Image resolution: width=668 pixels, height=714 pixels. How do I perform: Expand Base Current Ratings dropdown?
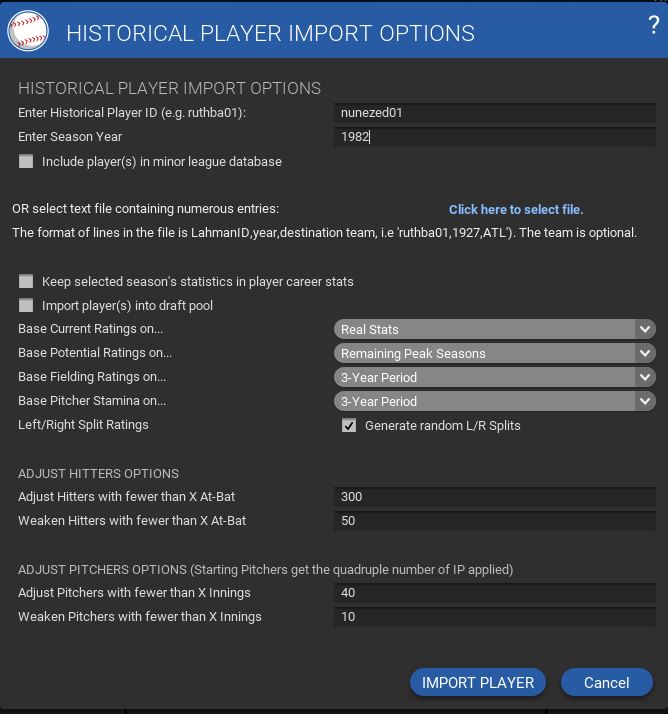click(x=494, y=329)
